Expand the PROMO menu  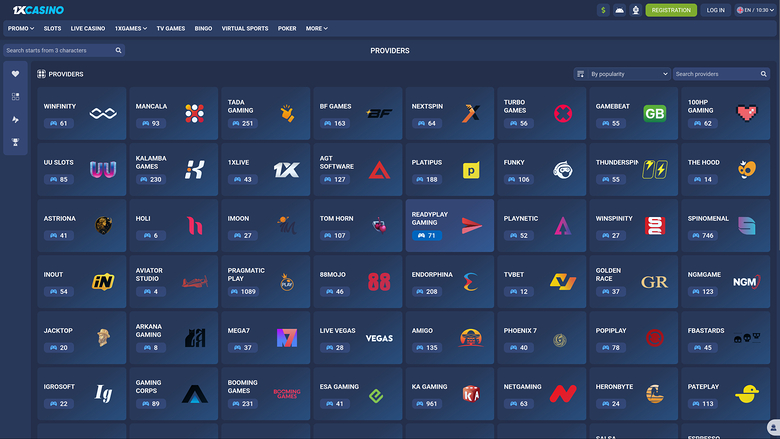[x=21, y=28]
